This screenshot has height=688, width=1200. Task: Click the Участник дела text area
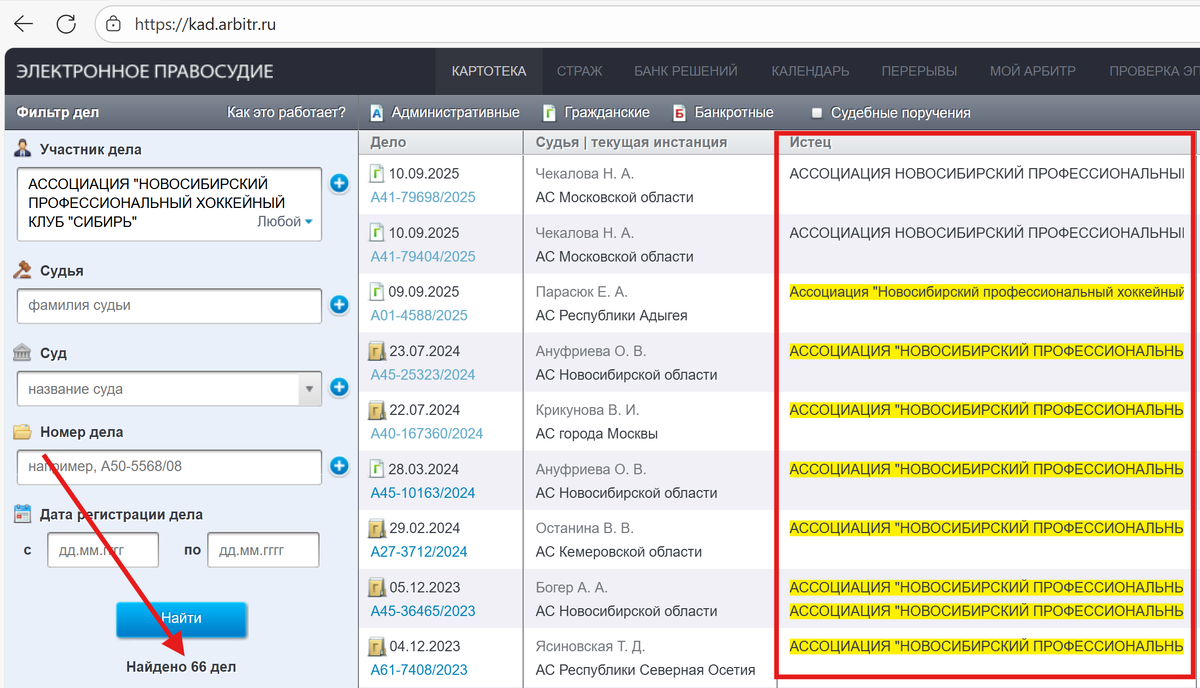pos(170,204)
